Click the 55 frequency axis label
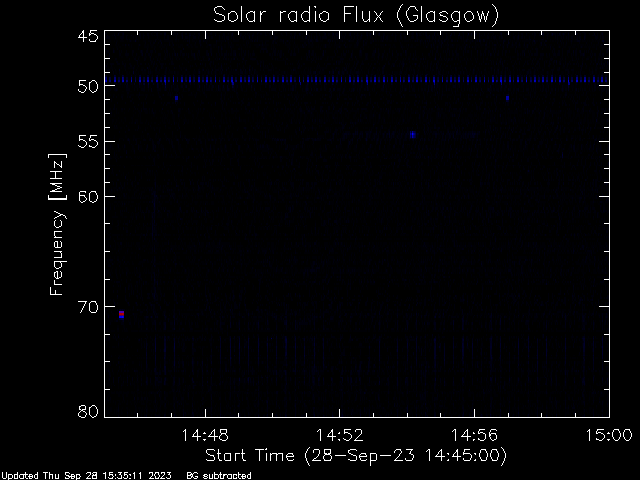 pyautogui.click(x=88, y=142)
